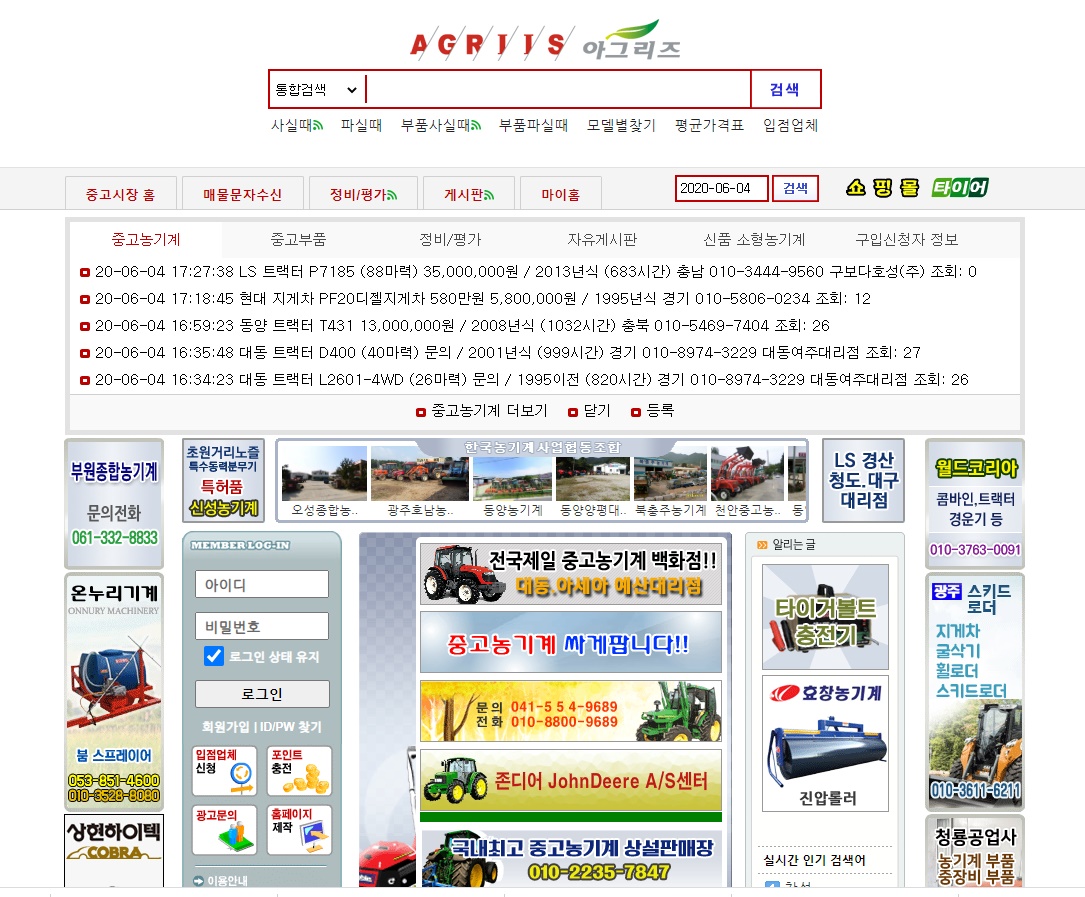Screen dimensions: 1085x897
Task: Select the 구입신청자 정보 tab
Action: point(906,239)
